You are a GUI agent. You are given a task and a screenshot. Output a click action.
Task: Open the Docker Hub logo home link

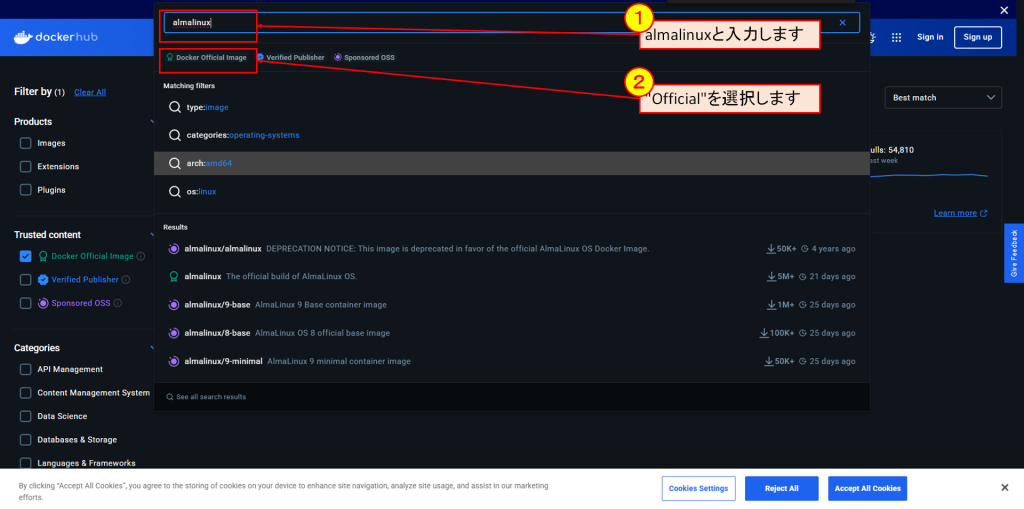(56, 37)
